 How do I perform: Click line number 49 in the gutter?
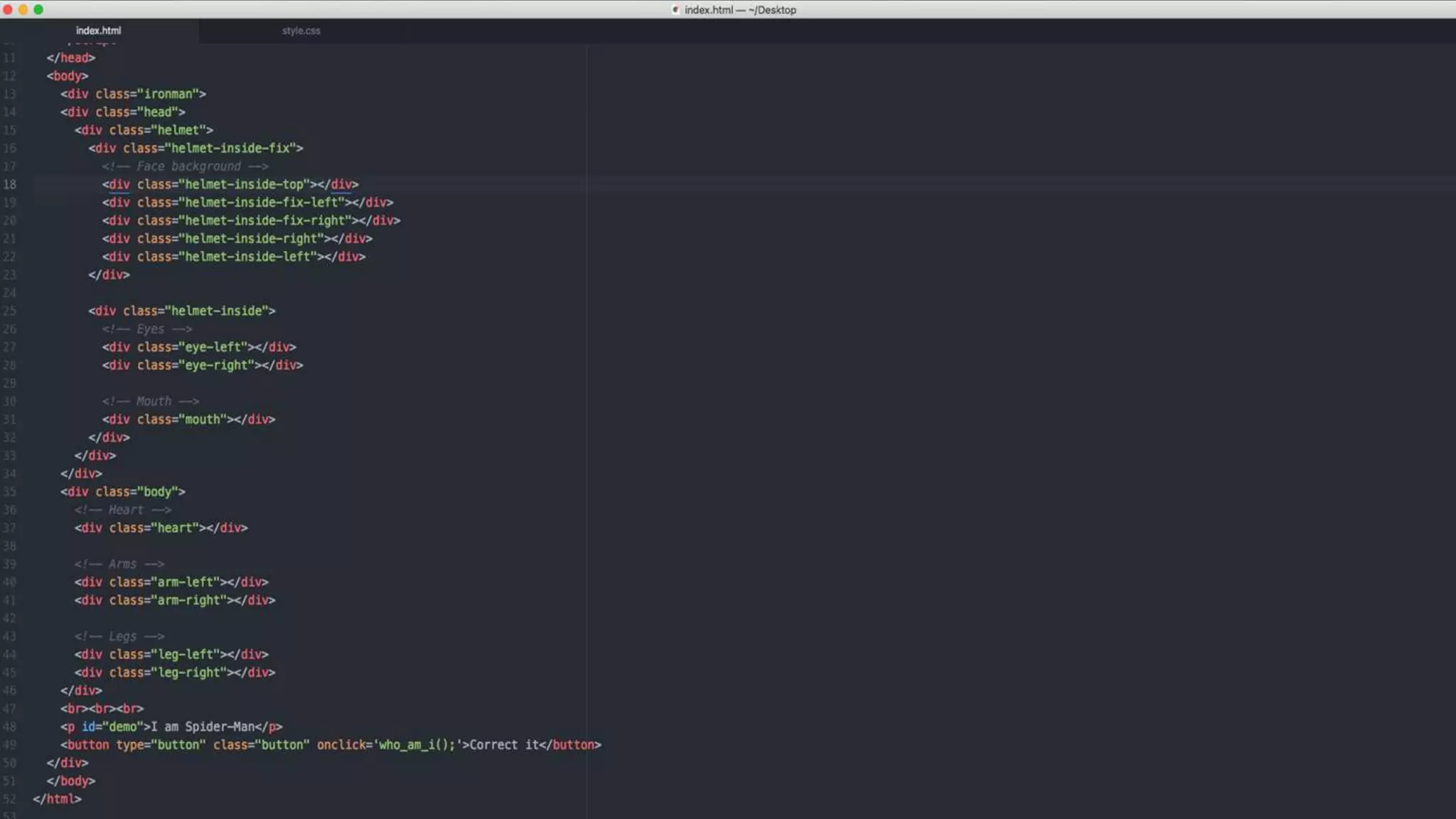(9, 744)
